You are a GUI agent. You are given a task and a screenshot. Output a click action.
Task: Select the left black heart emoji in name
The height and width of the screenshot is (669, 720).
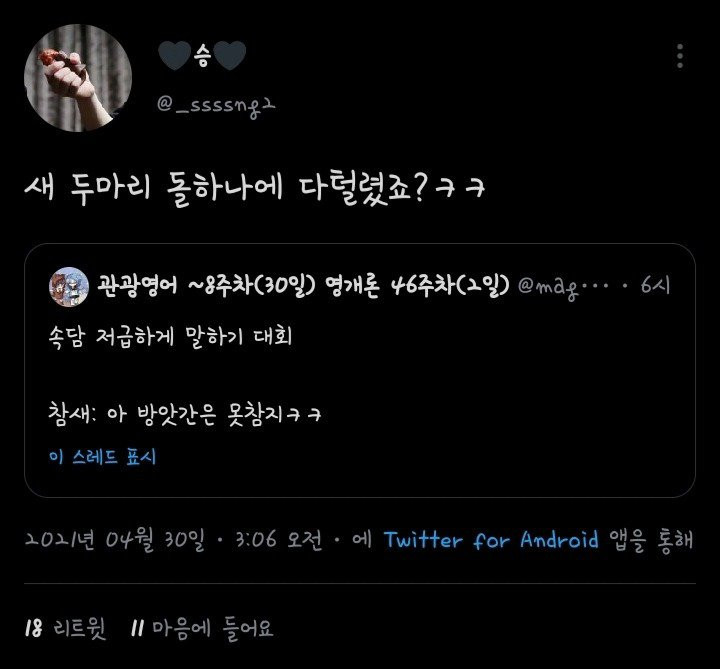[x=174, y=56]
